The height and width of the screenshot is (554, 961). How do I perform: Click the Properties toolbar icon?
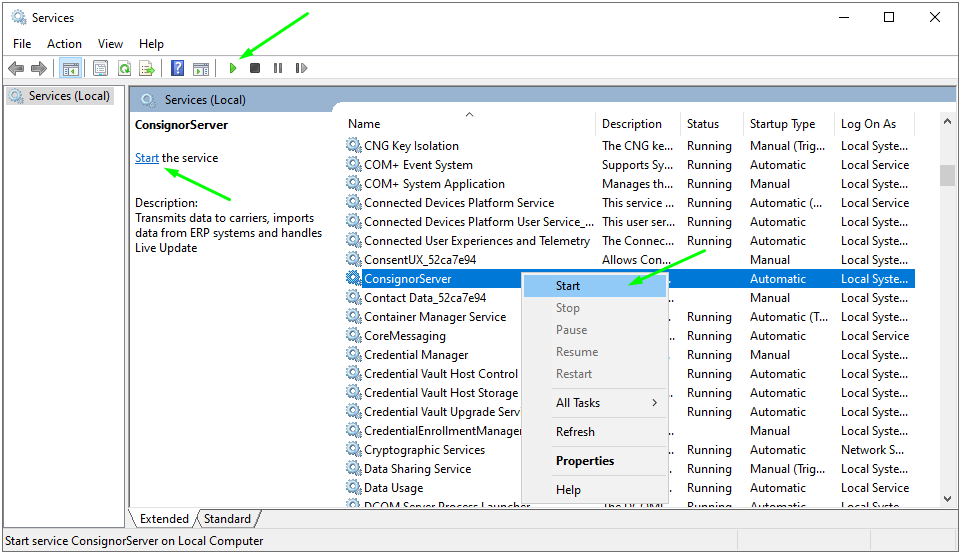(x=100, y=68)
